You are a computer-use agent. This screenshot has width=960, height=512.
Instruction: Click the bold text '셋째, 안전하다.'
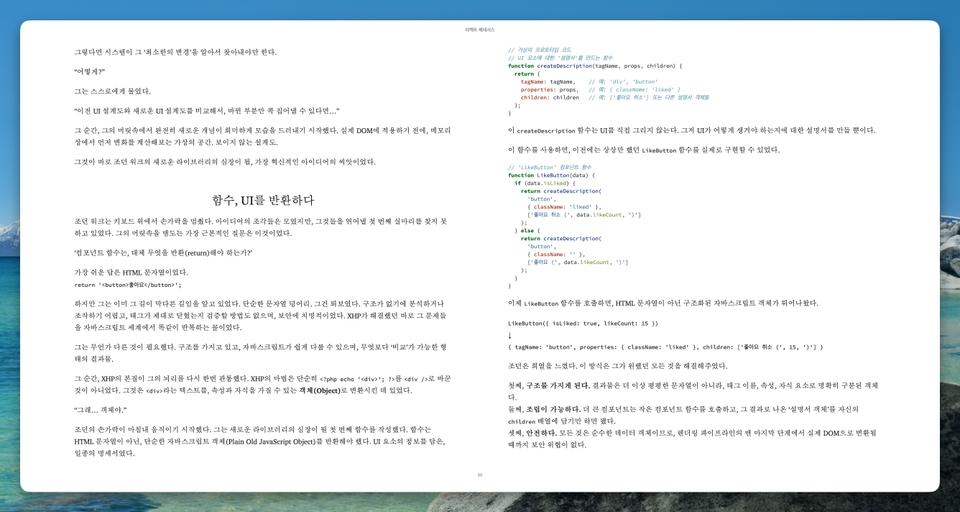point(533,433)
